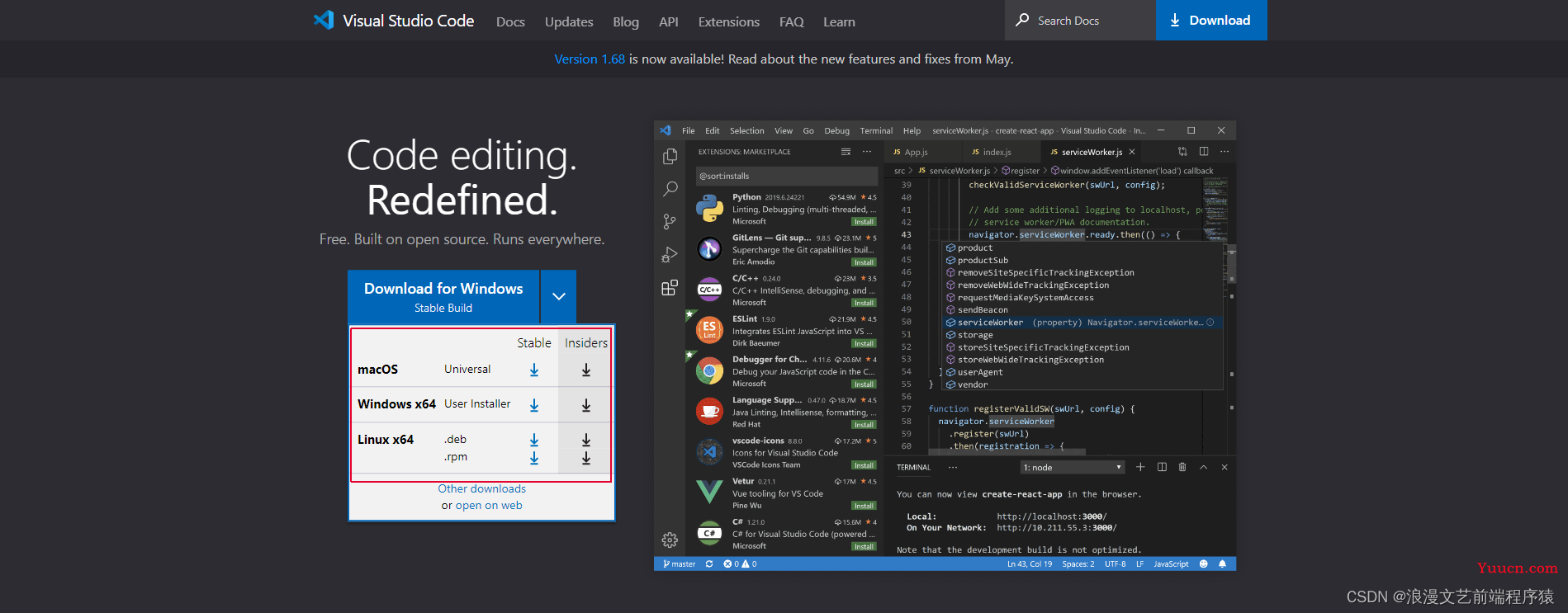Viewport: 1568px width, 613px height.
Task: Click Search icon in editor activity bar
Action: click(670, 189)
